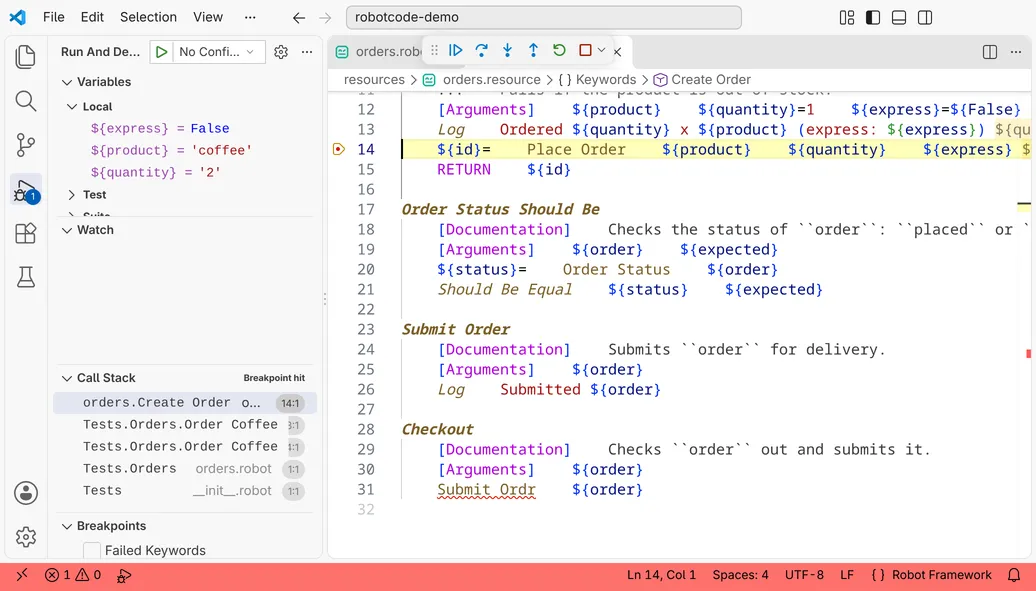1036x591 pixels.
Task: Collapse the Breakpoints section
Action: (67, 526)
